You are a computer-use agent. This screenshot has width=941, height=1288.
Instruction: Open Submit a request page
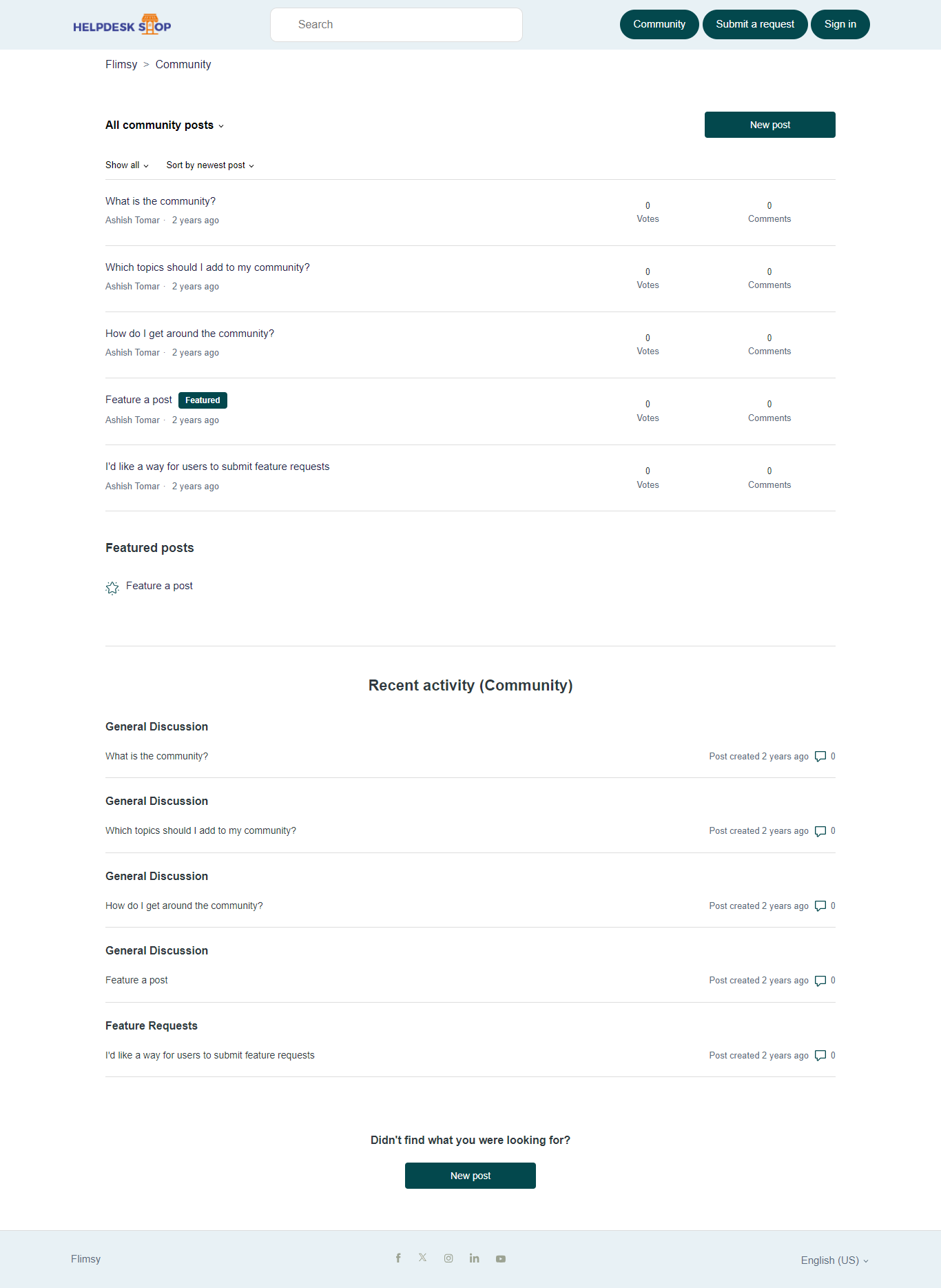pyautogui.click(x=755, y=25)
